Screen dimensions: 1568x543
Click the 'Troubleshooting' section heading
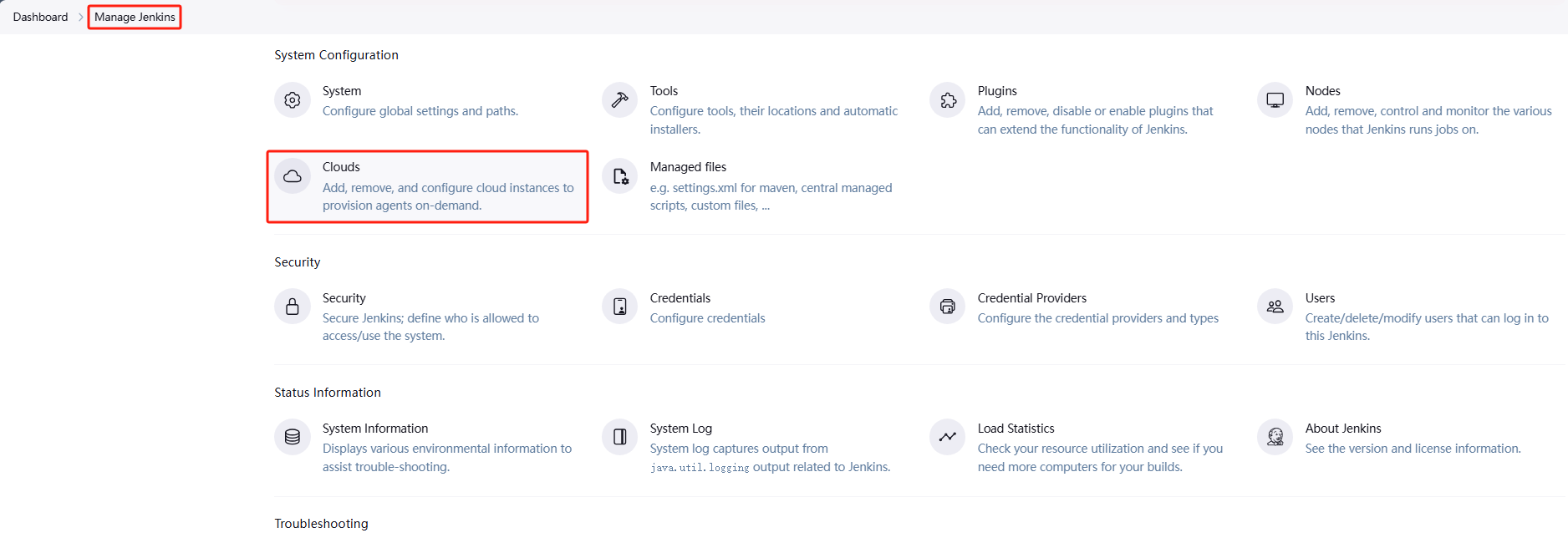point(321,524)
